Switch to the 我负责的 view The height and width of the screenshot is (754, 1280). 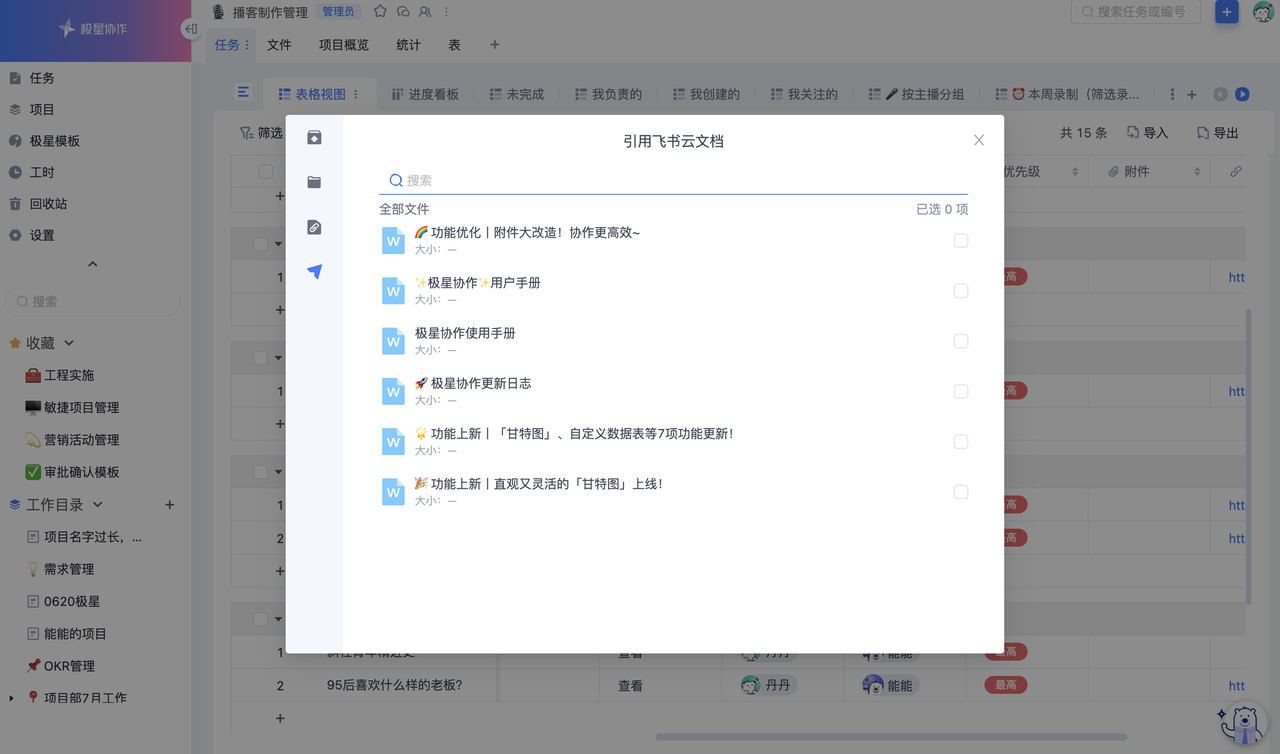tap(609, 94)
